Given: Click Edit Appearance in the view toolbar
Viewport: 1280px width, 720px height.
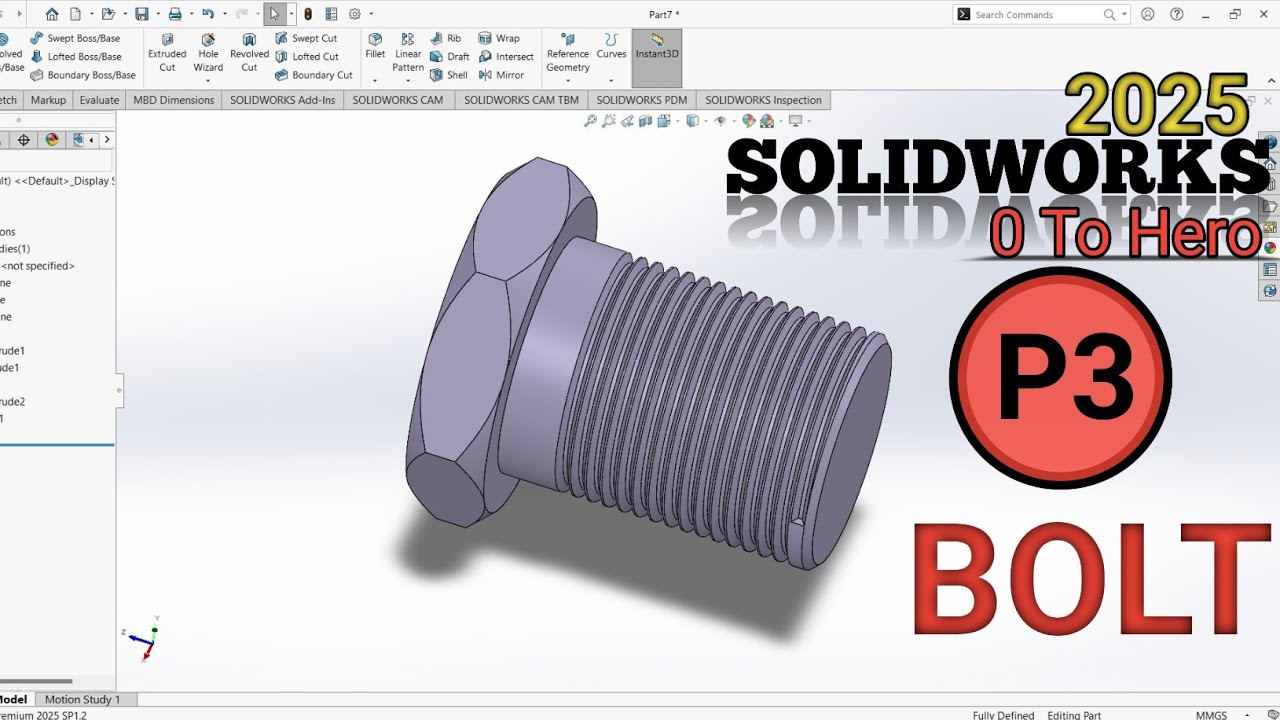Looking at the screenshot, I should (749, 121).
